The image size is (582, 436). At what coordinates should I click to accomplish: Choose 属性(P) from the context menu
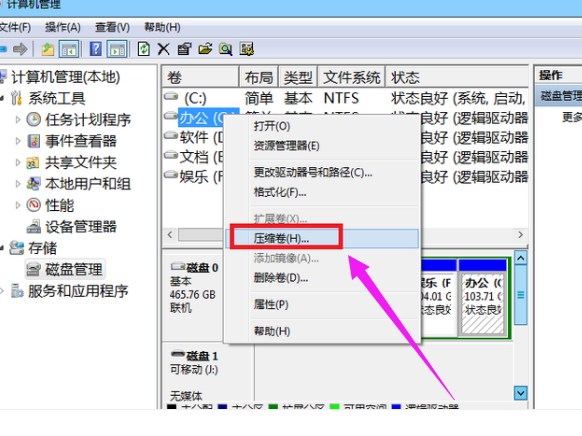pos(271,305)
